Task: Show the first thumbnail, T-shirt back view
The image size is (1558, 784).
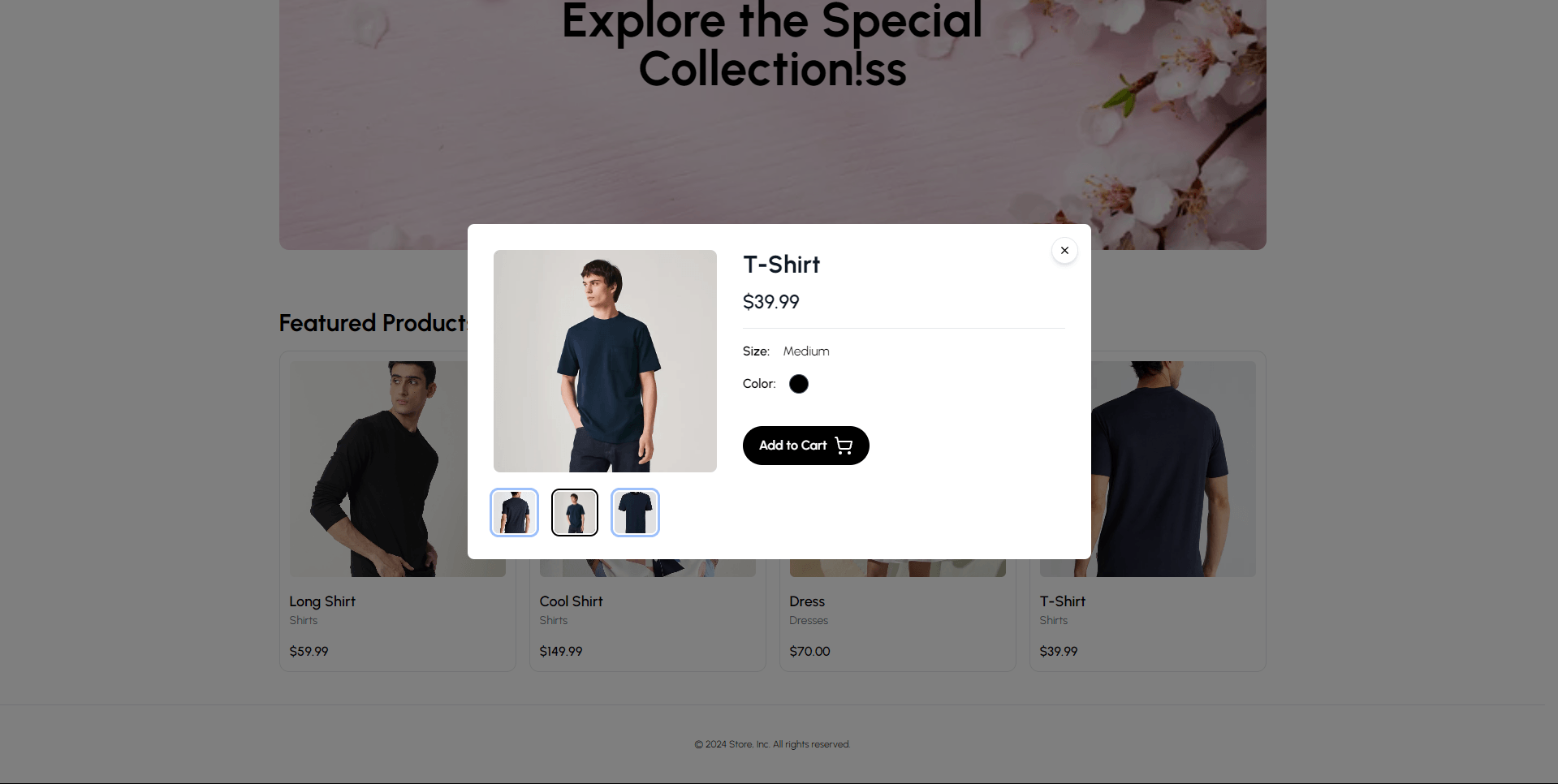Action: click(x=515, y=513)
